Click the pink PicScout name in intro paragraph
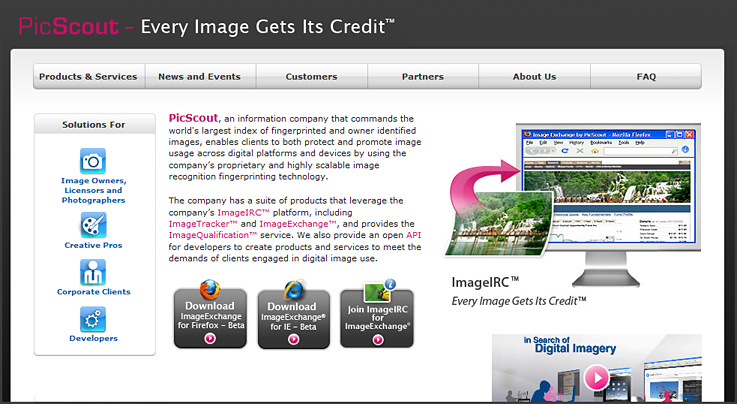Viewport: 737px width, 404px height. (193, 118)
